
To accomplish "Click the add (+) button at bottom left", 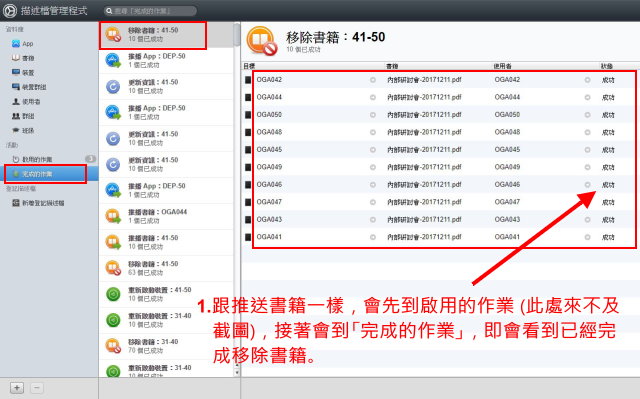I will coord(17,388).
